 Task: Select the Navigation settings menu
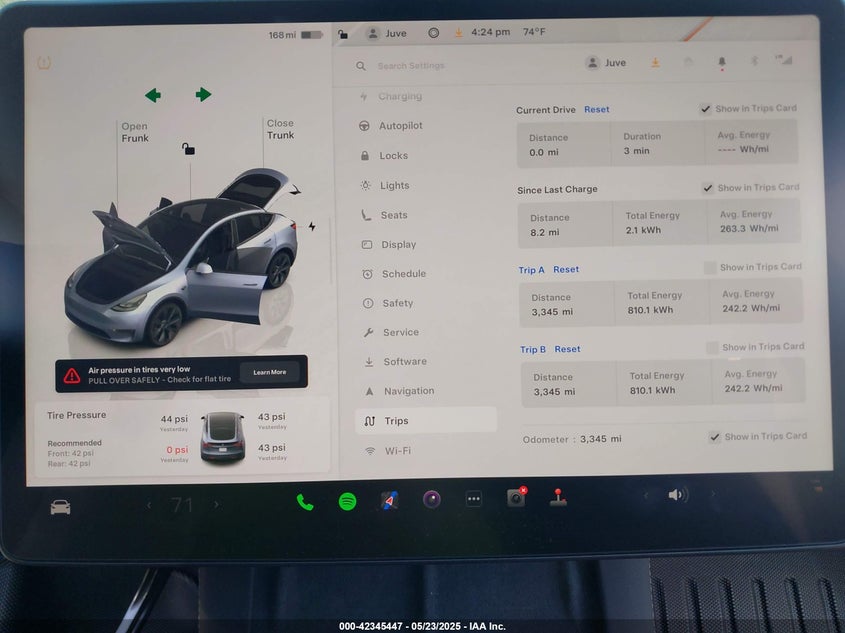408,391
